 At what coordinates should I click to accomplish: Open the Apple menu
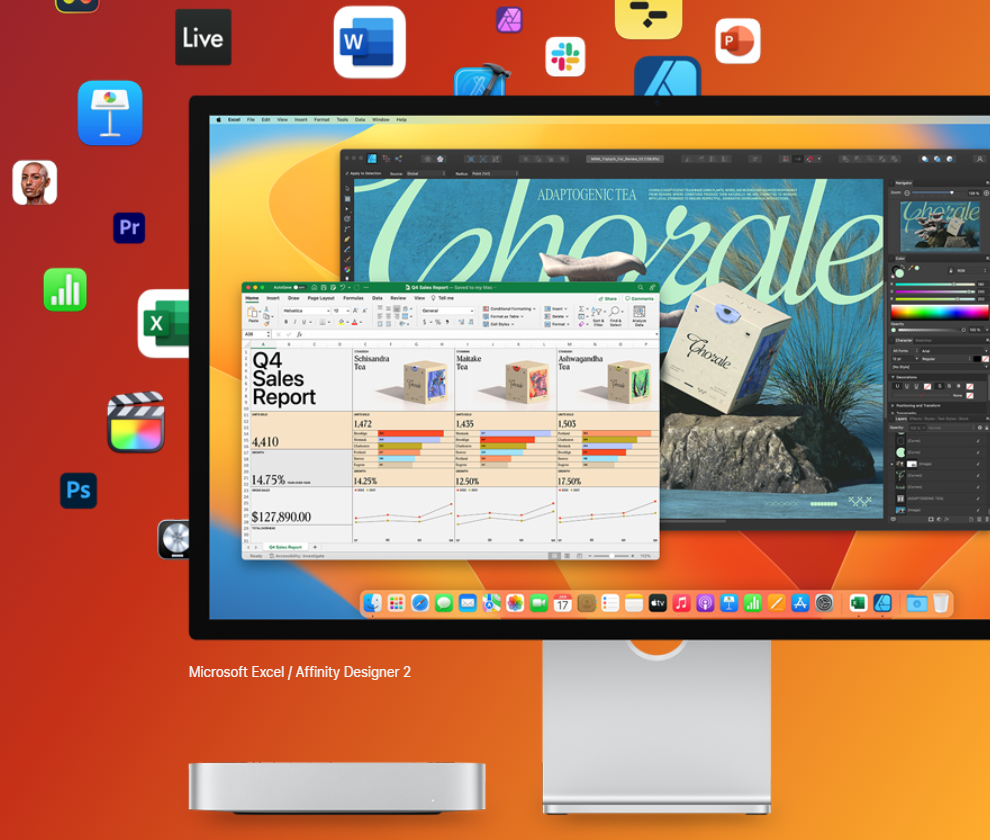point(219,119)
